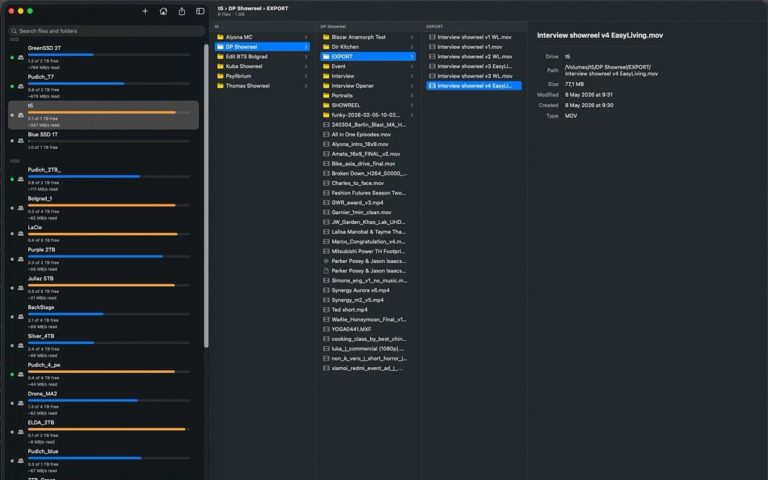Click the green status dot of Pudich_4_pe
Viewport: 768px width, 480px height.
coord(12,374)
